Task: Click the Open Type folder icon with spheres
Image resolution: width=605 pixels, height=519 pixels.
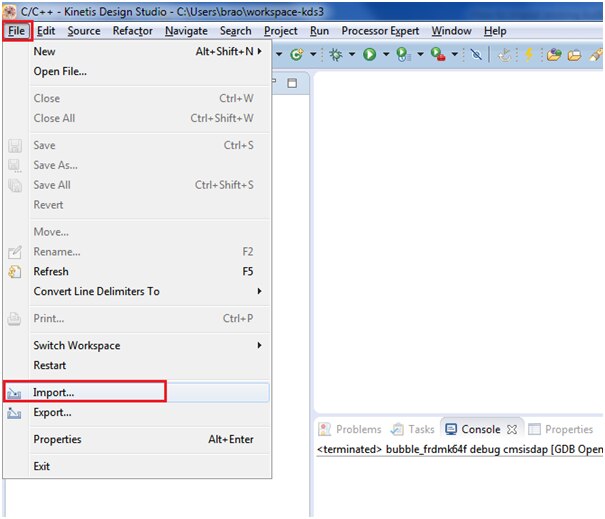Action: click(x=554, y=54)
